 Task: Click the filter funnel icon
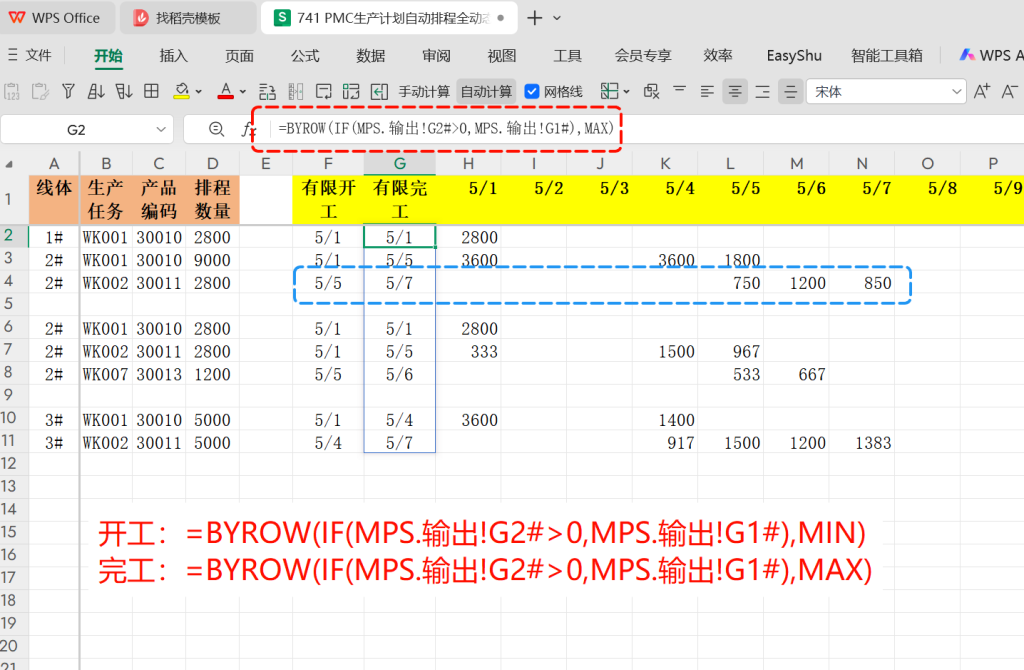tap(68, 91)
